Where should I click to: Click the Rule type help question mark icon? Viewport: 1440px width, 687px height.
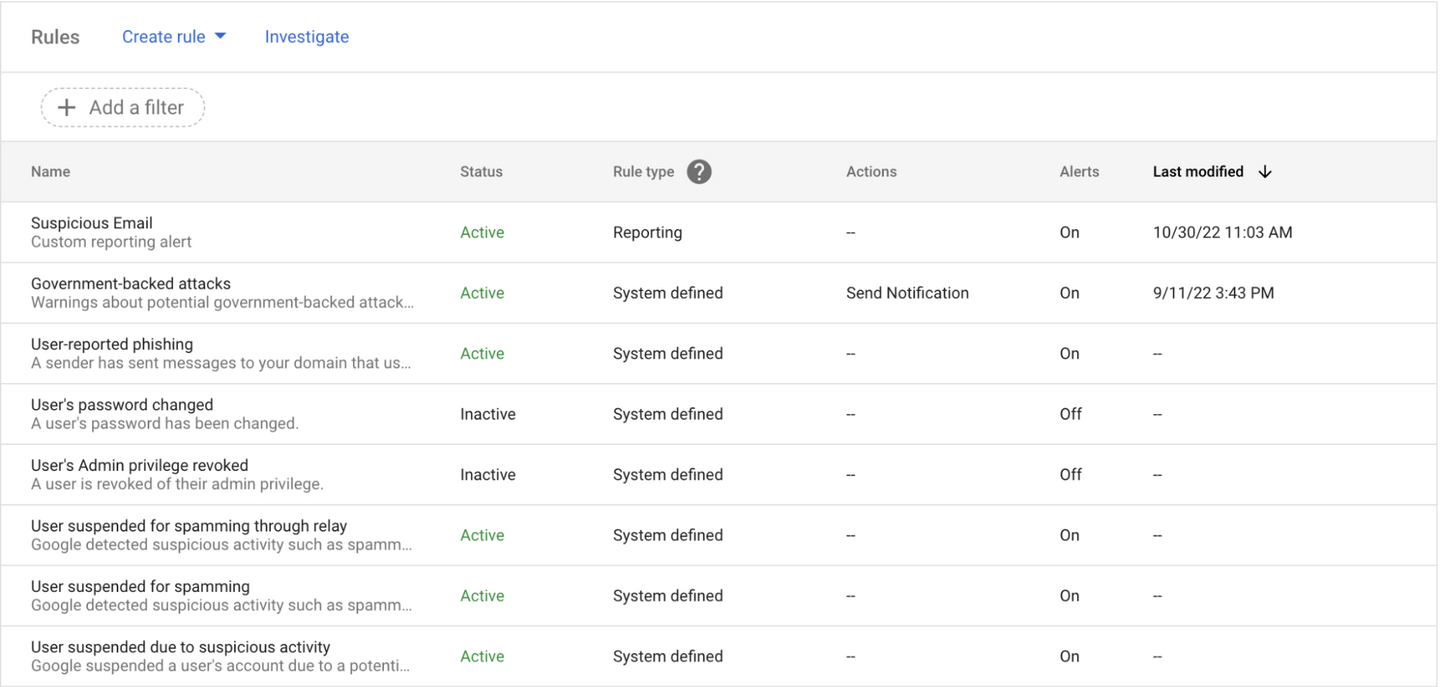699,172
